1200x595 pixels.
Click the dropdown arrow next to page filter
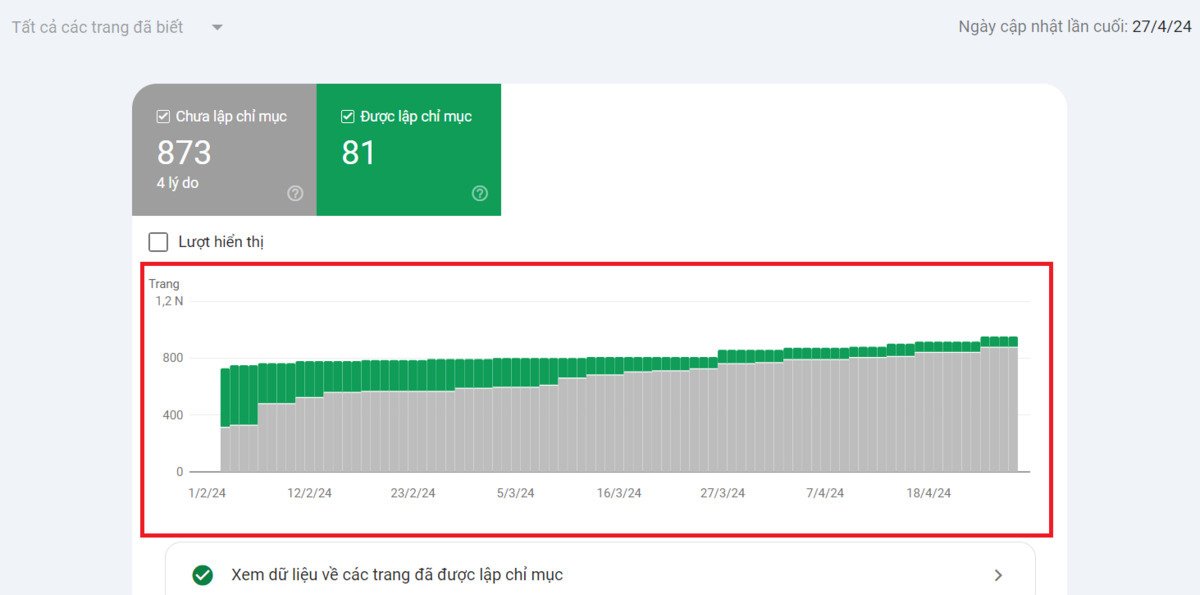216,26
